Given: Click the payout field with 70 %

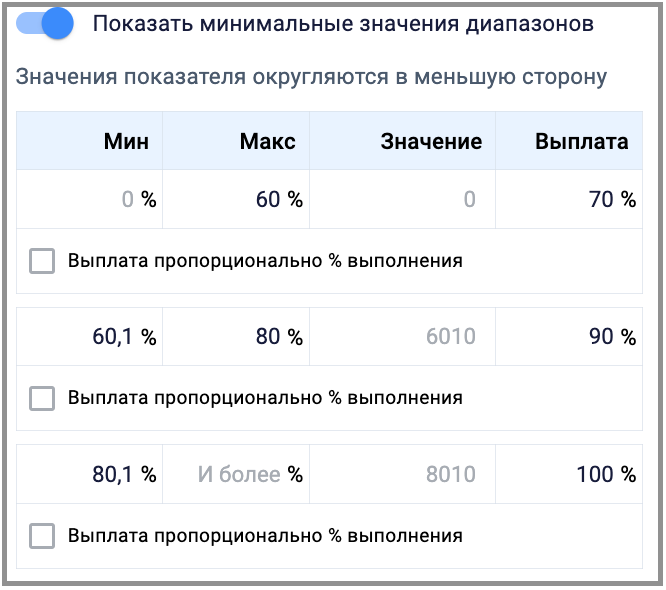Looking at the screenshot, I should (x=569, y=200).
